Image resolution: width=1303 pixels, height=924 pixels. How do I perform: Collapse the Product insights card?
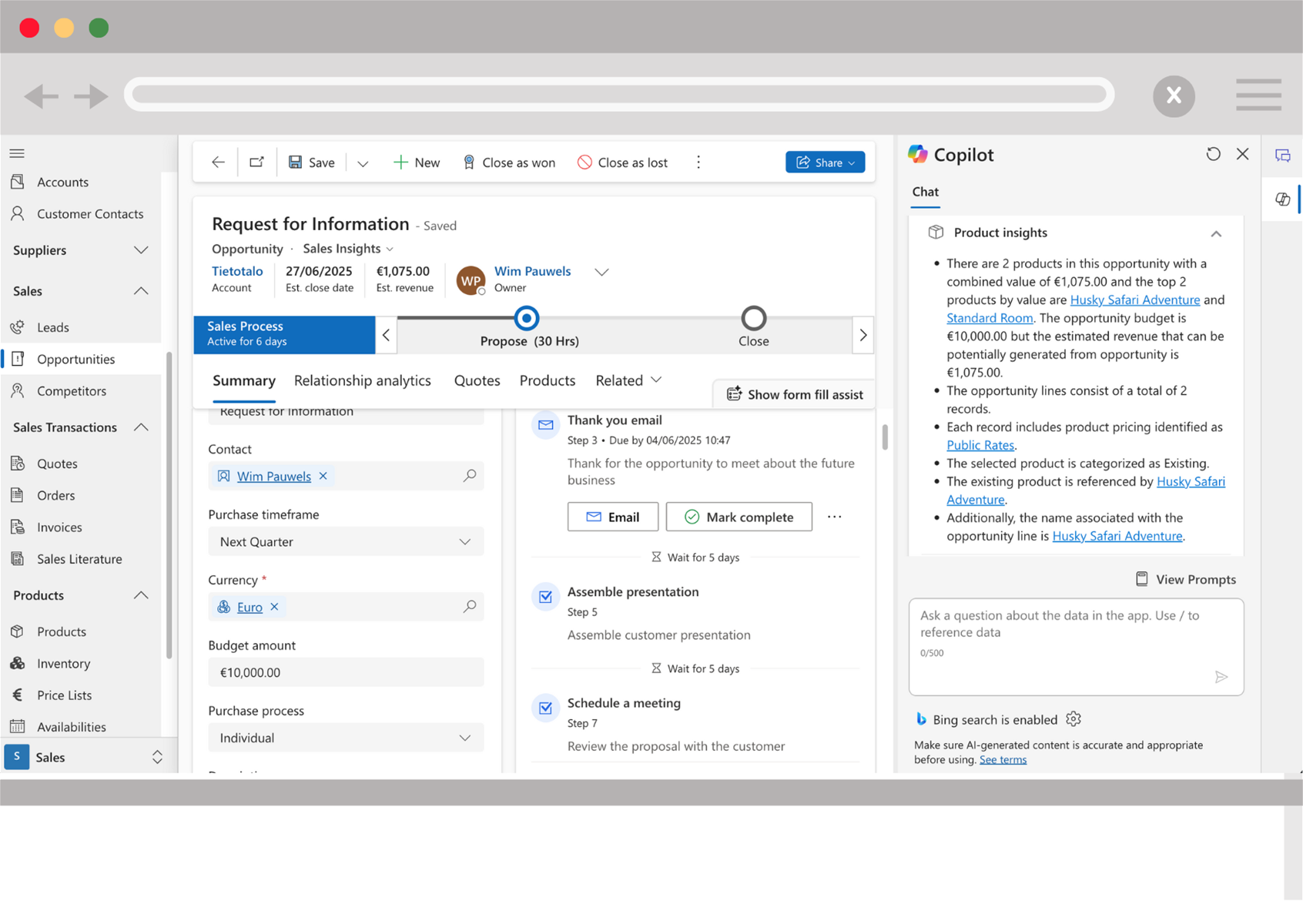[x=1216, y=233]
